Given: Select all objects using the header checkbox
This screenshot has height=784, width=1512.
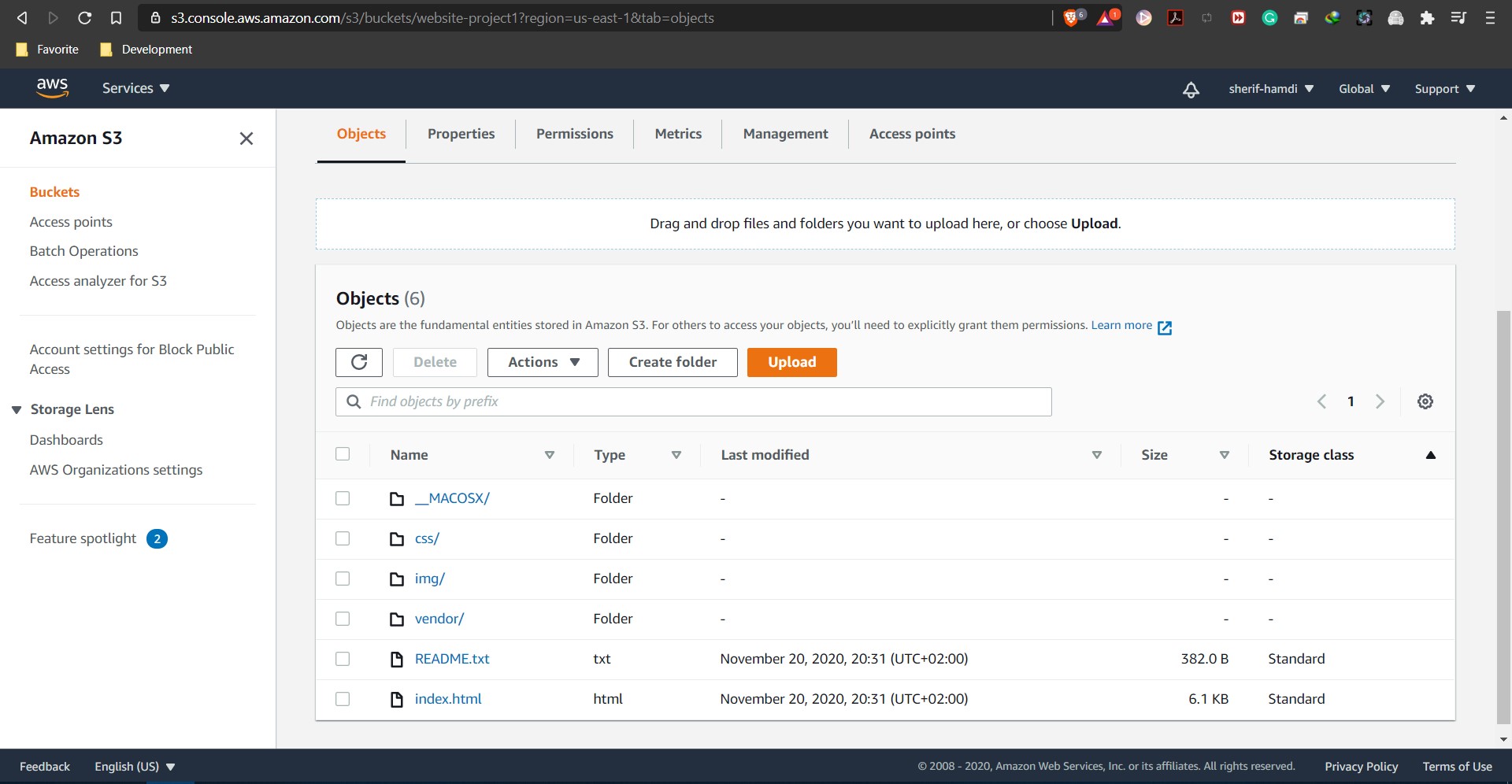Looking at the screenshot, I should 343,454.
